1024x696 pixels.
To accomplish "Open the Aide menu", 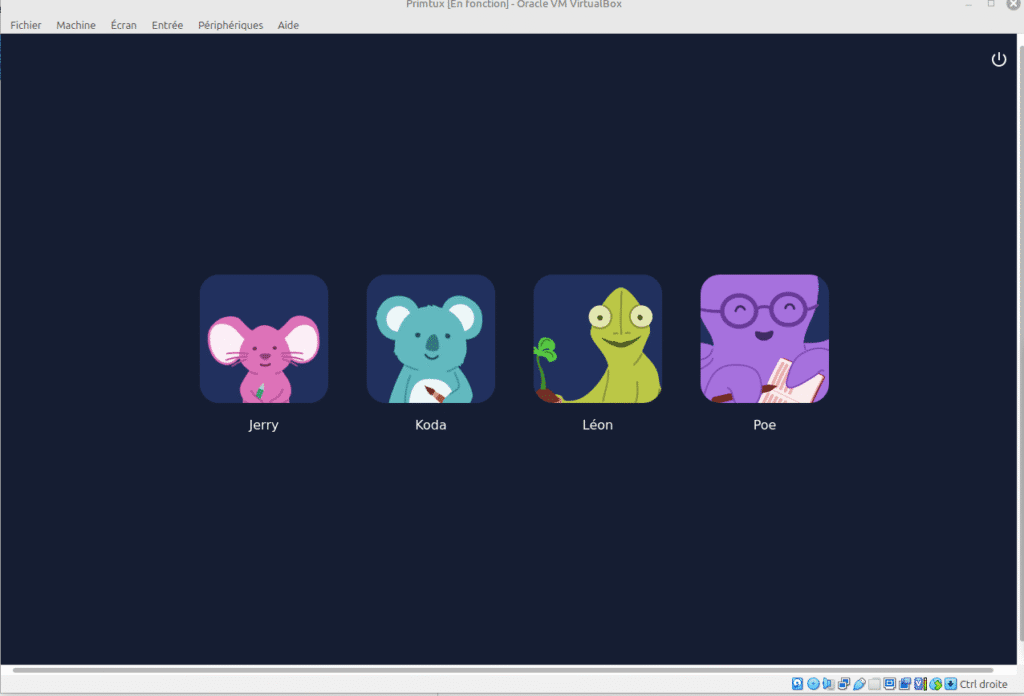I will (x=288, y=25).
